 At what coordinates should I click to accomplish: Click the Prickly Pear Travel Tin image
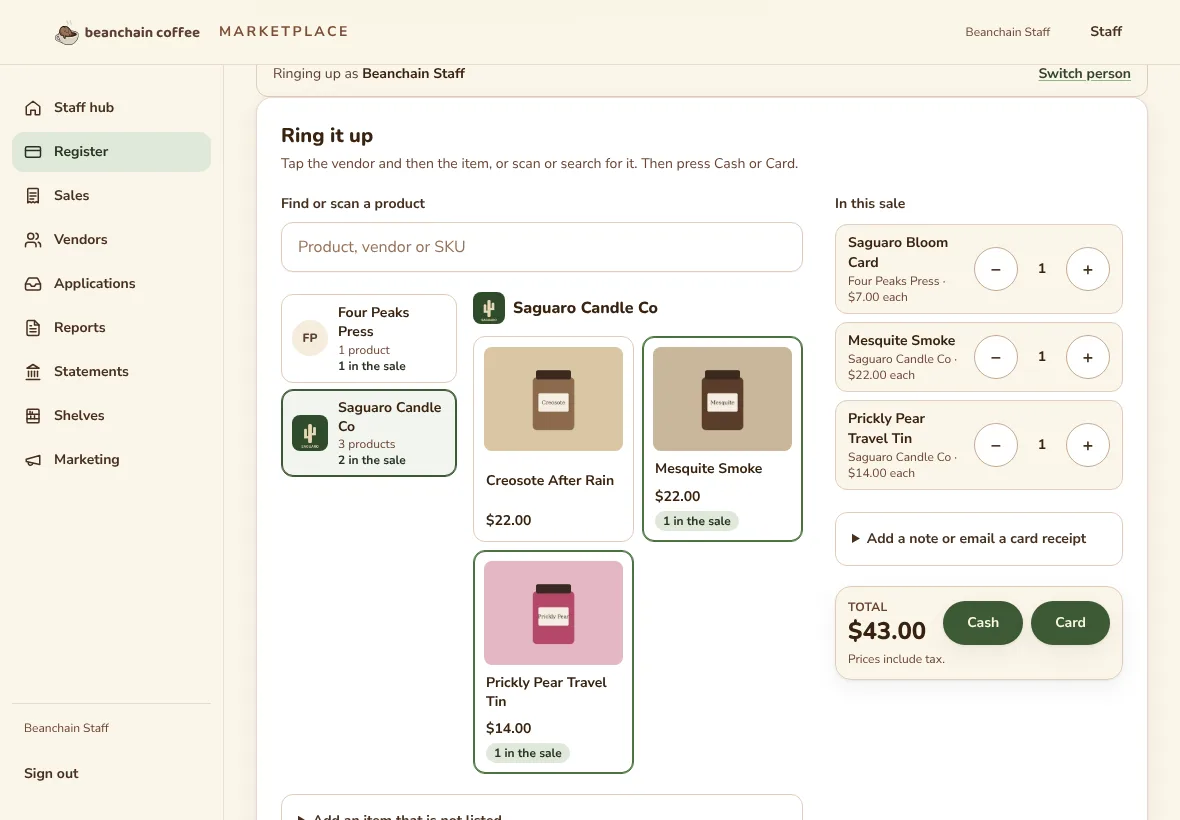coord(553,613)
